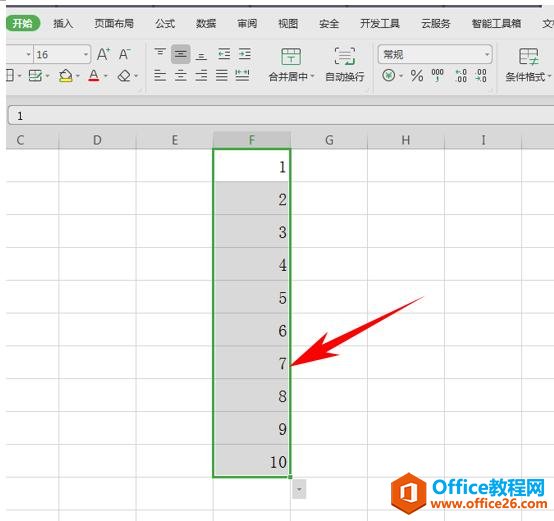Toggle vertical middle alignment
Screen dimensions: 554x521
[181, 54]
